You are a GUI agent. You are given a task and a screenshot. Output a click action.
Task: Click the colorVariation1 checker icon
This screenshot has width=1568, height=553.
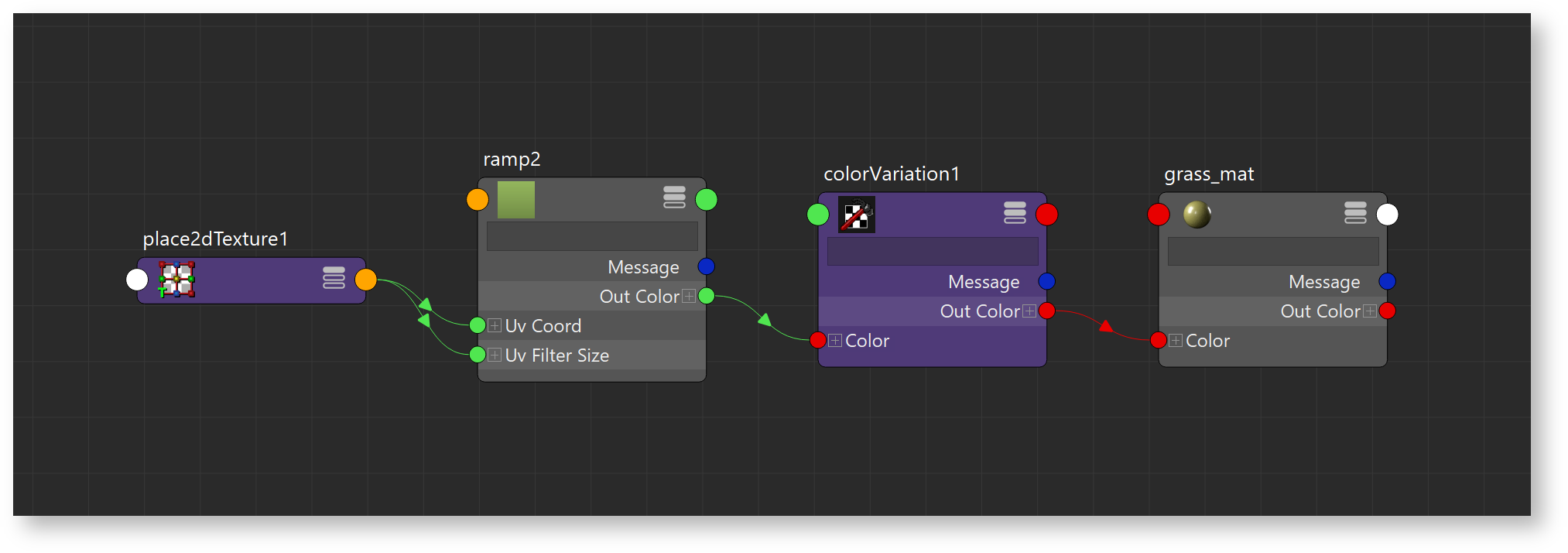pyautogui.click(x=857, y=215)
